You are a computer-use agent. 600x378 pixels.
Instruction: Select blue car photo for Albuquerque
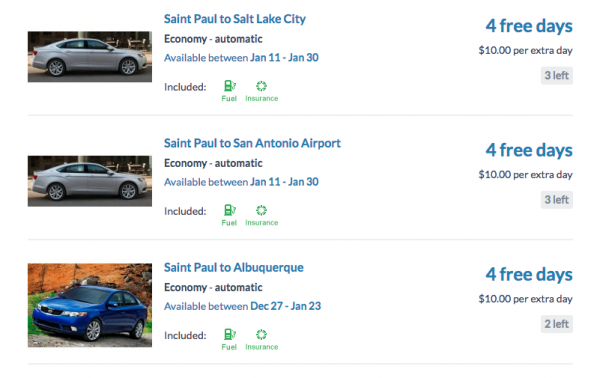pos(90,305)
